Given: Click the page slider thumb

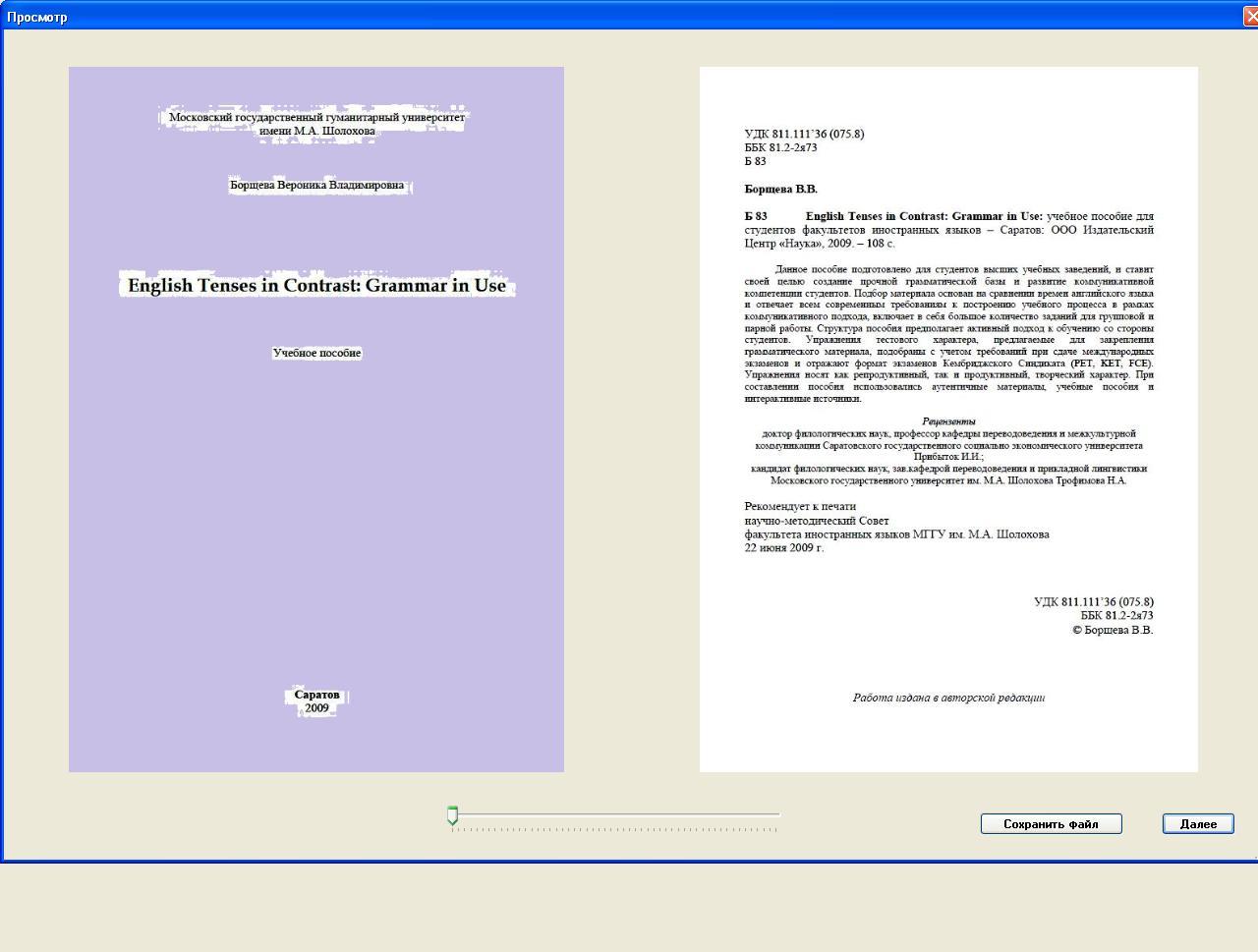Looking at the screenshot, I should [x=452, y=814].
